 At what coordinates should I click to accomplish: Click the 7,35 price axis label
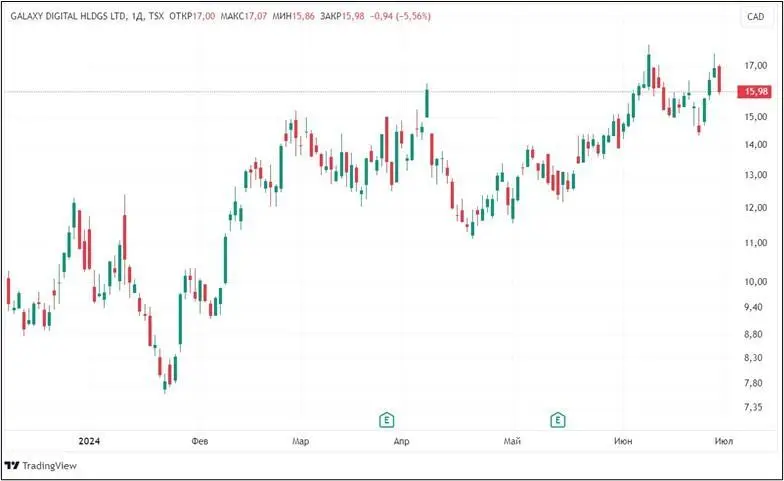point(755,407)
